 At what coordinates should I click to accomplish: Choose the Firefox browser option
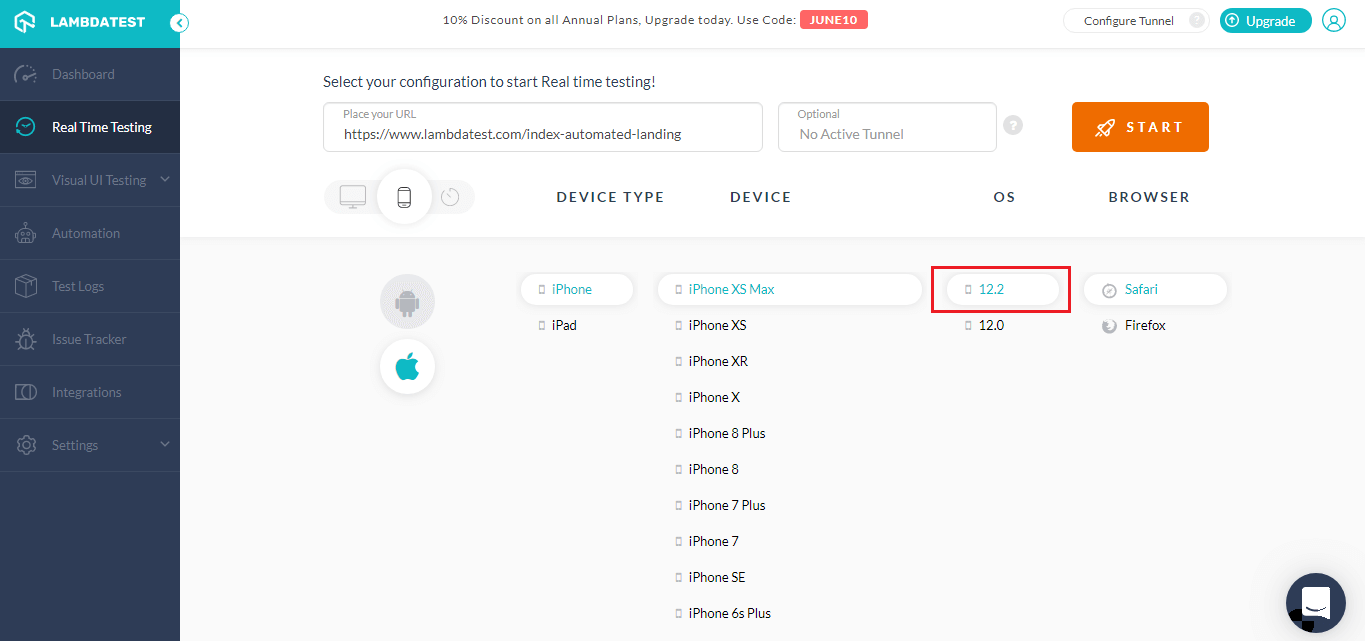click(x=1144, y=325)
